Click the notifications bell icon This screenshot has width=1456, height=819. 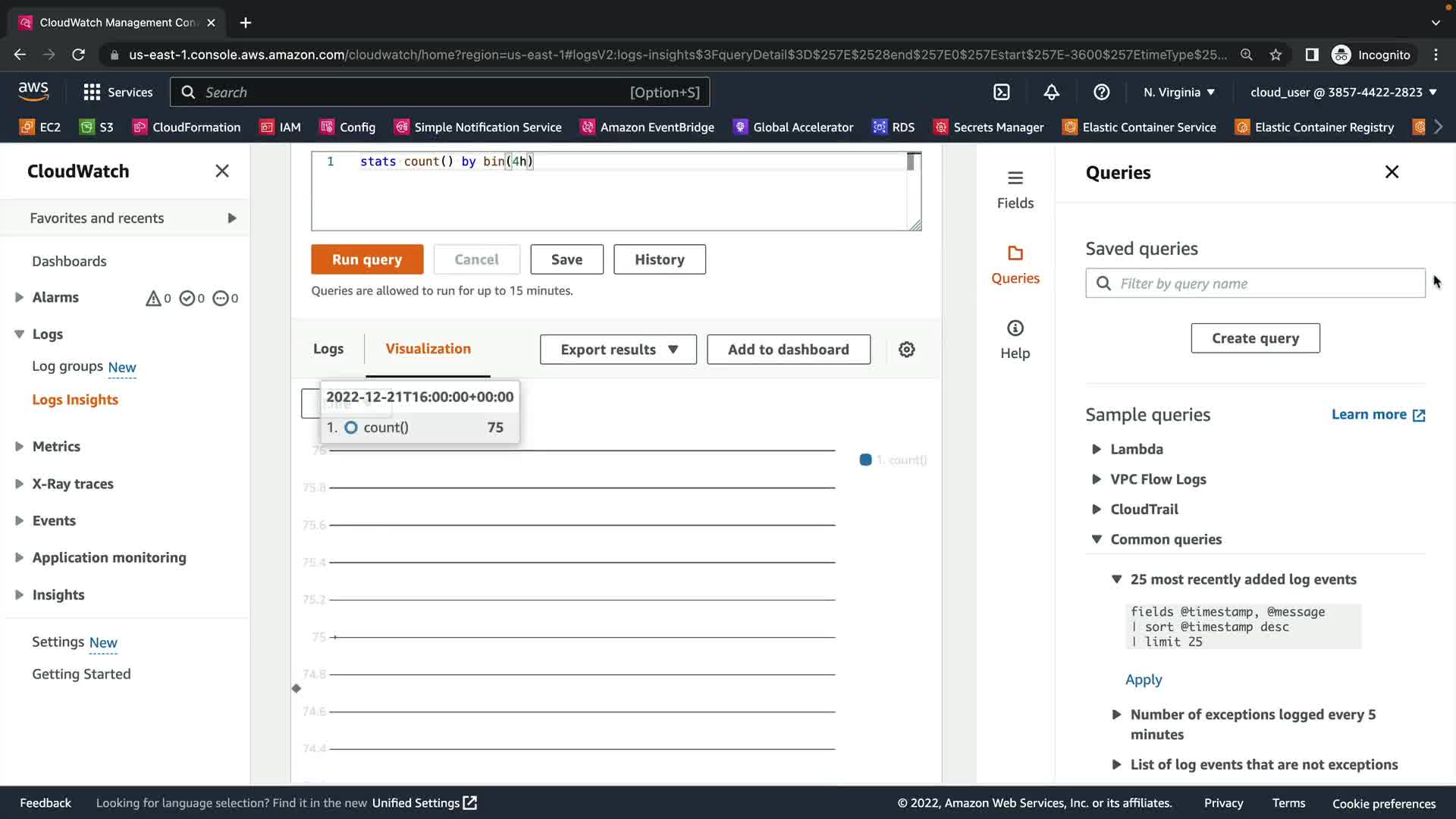pyautogui.click(x=1051, y=93)
